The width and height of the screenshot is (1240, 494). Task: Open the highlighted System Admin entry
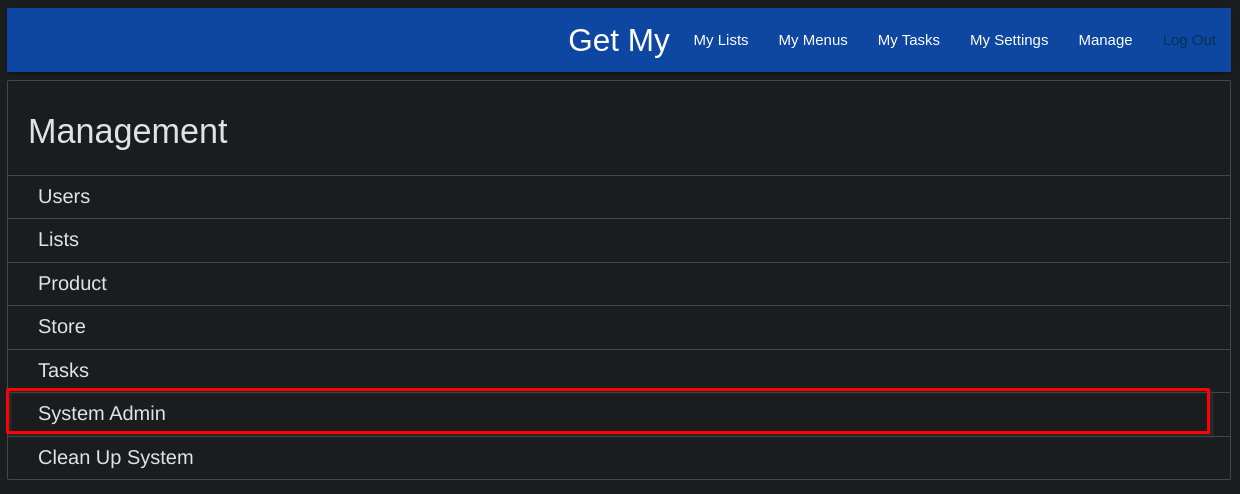pos(608,412)
